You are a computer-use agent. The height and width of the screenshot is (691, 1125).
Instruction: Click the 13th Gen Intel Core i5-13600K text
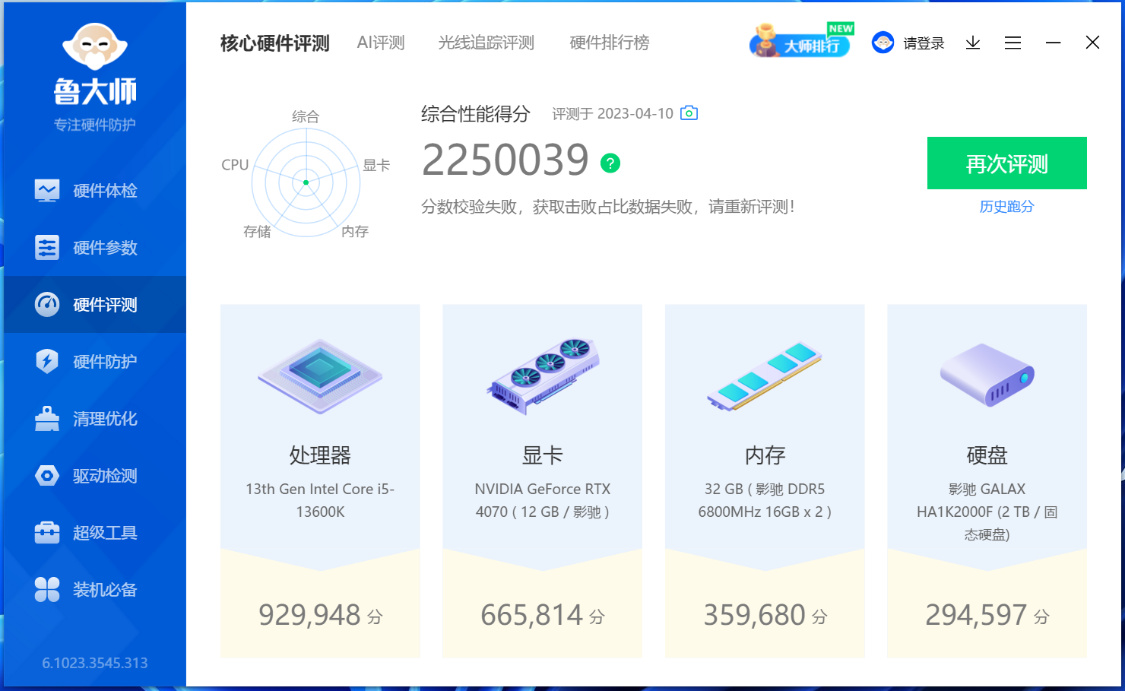[x=320, y=500]
